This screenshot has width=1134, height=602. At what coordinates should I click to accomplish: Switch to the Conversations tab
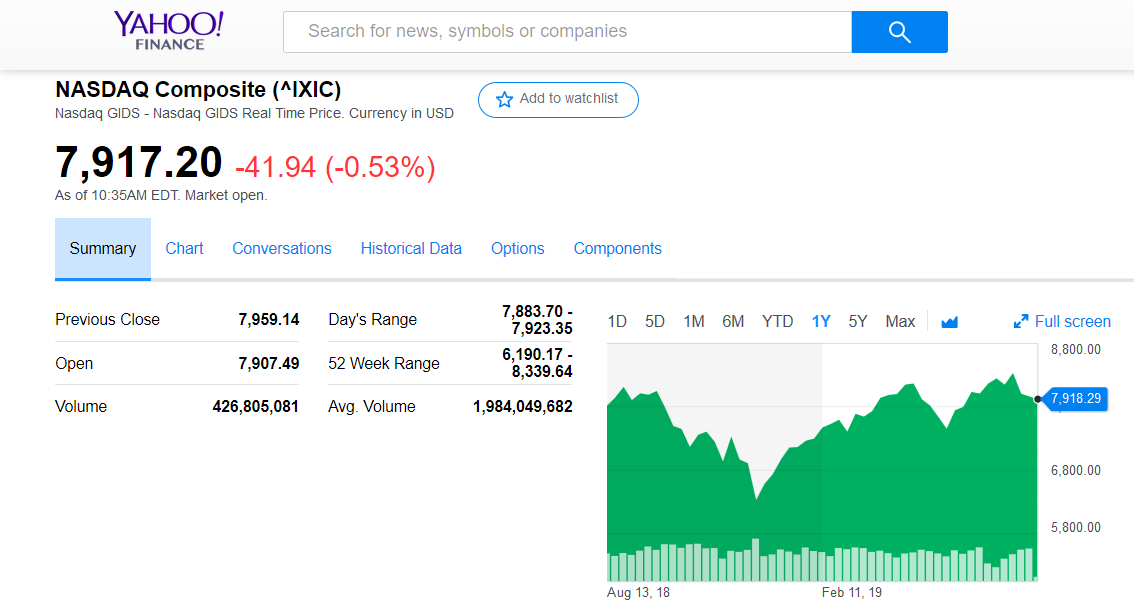tap(281, 248)
